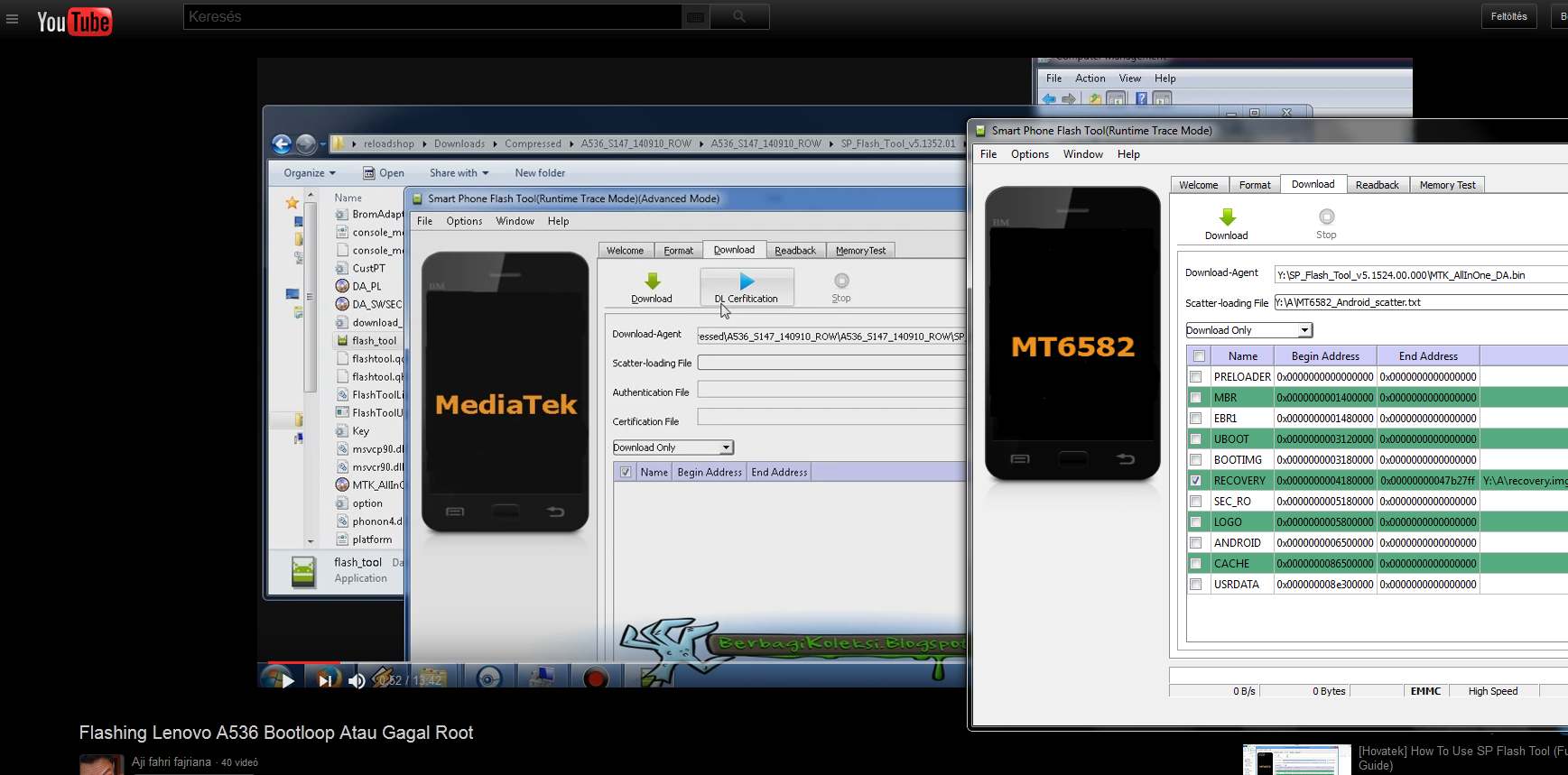This screenshot has width=1568, height=775.
Task: Open the Organize dropdown in Explorer
Action: click(310, 173)
